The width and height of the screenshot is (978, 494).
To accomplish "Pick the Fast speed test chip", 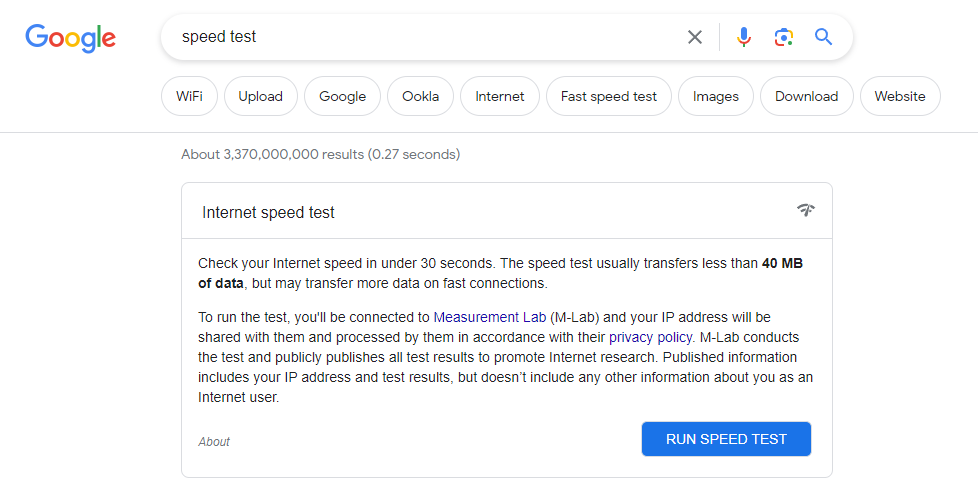I will (x=609, y=96).
